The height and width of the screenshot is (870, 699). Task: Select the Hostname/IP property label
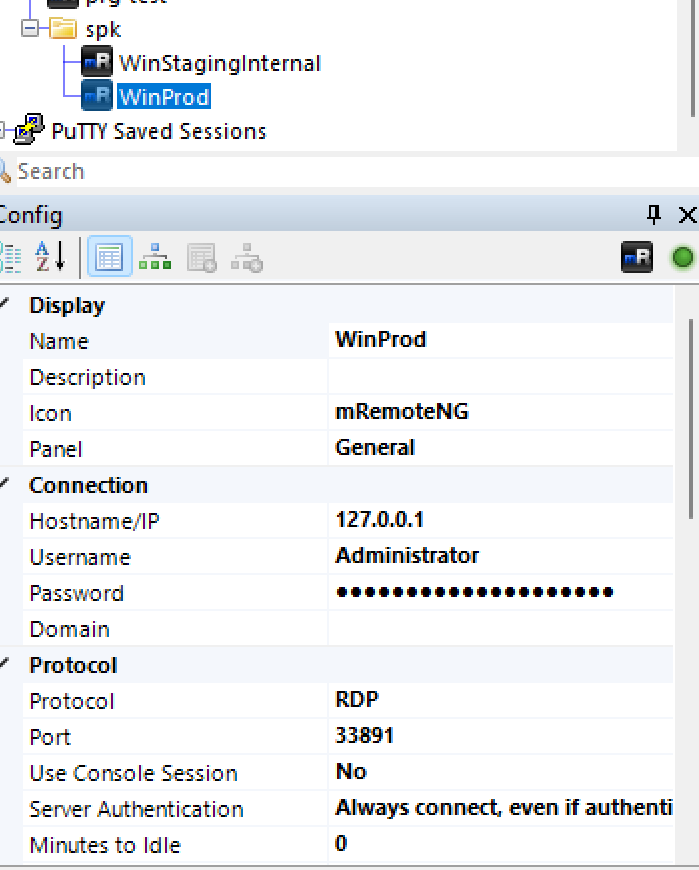[x=94, y=522]
